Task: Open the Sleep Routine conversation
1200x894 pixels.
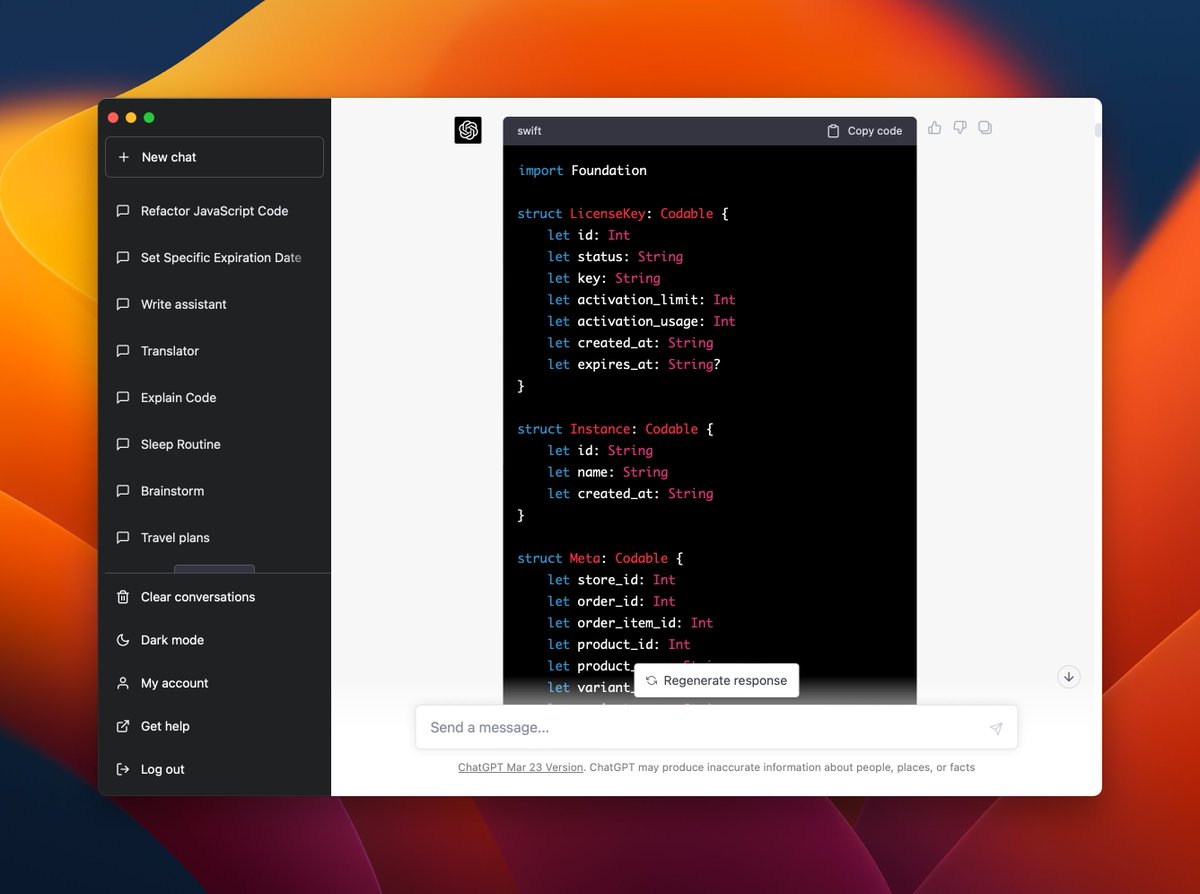Action: 214,444
